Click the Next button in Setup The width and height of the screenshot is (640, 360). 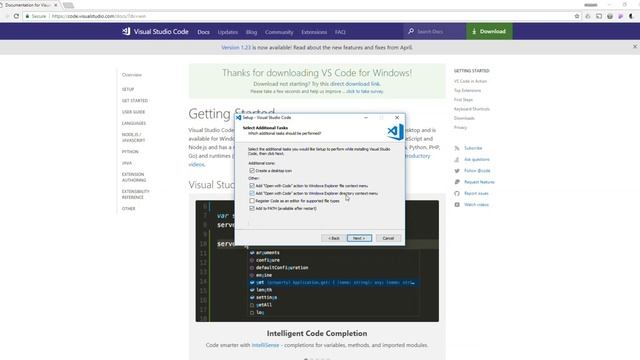click(x=359, y=238)
